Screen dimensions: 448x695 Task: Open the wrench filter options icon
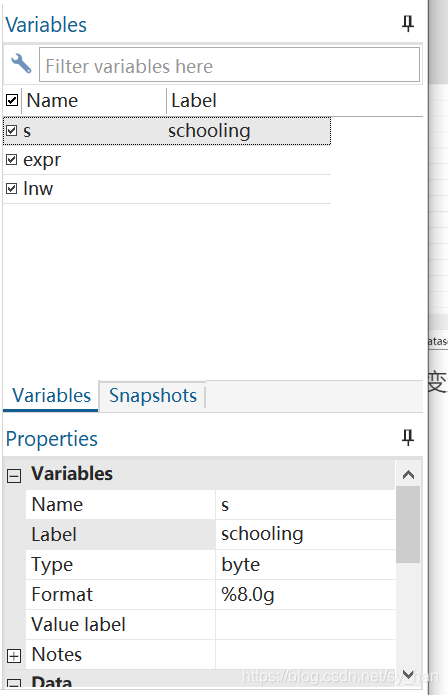tap(21, 64)
